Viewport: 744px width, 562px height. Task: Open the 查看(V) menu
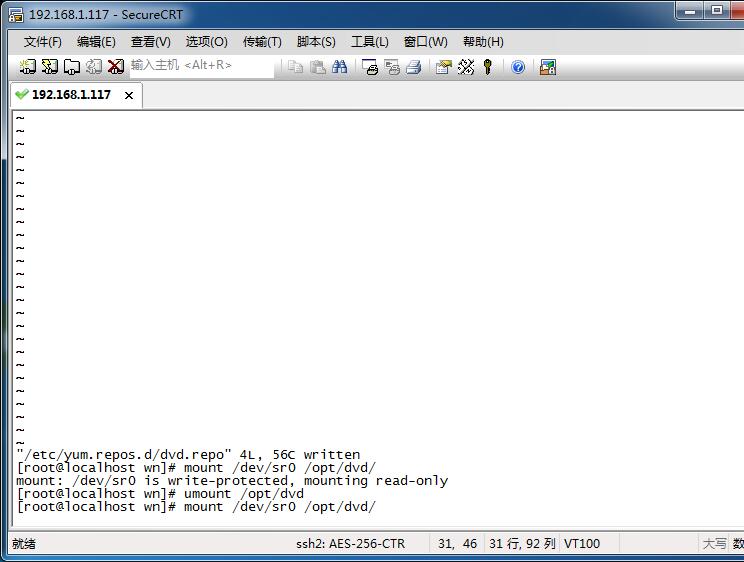tap(151, 42)
